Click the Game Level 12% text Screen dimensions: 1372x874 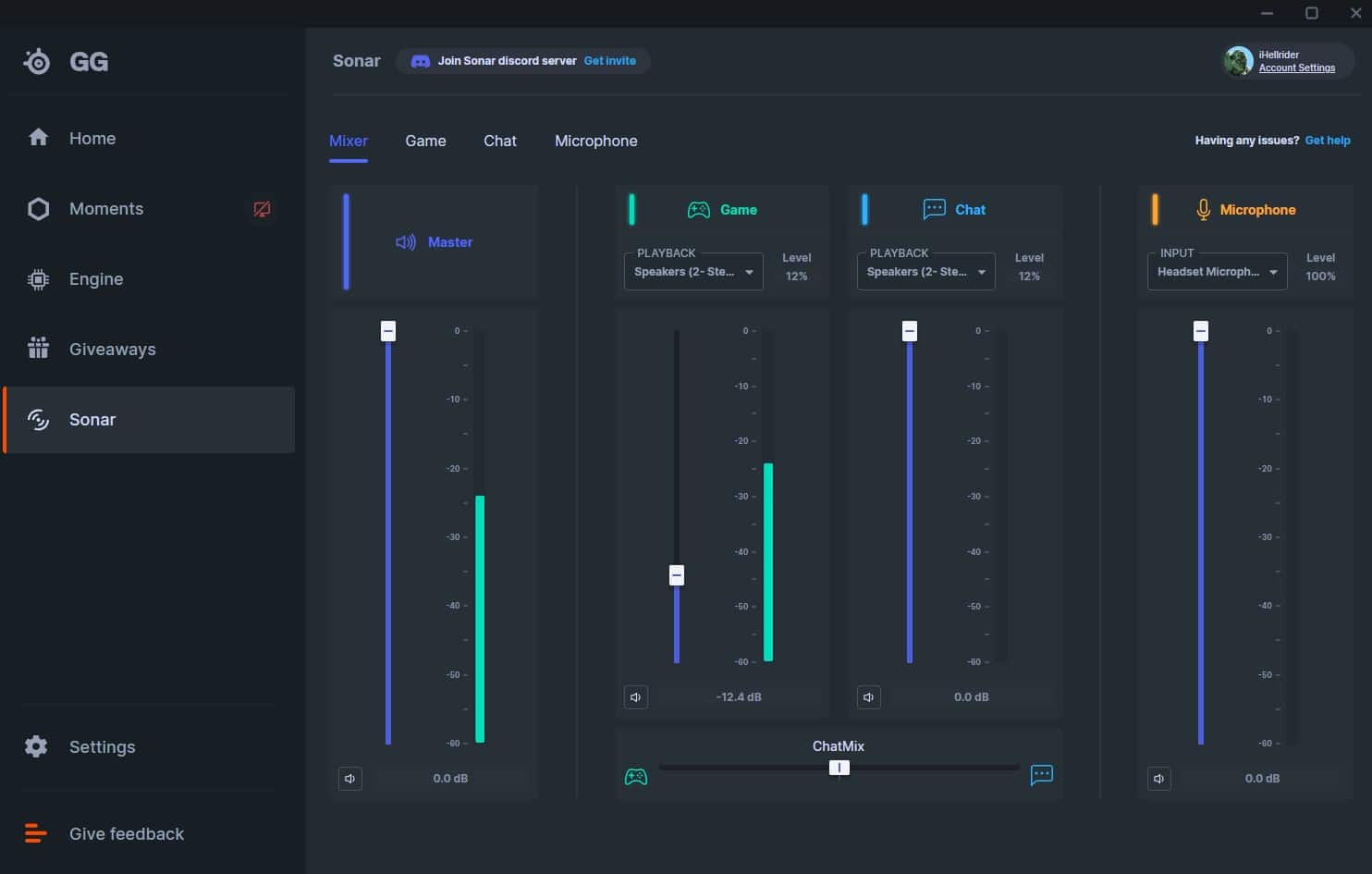797,267
